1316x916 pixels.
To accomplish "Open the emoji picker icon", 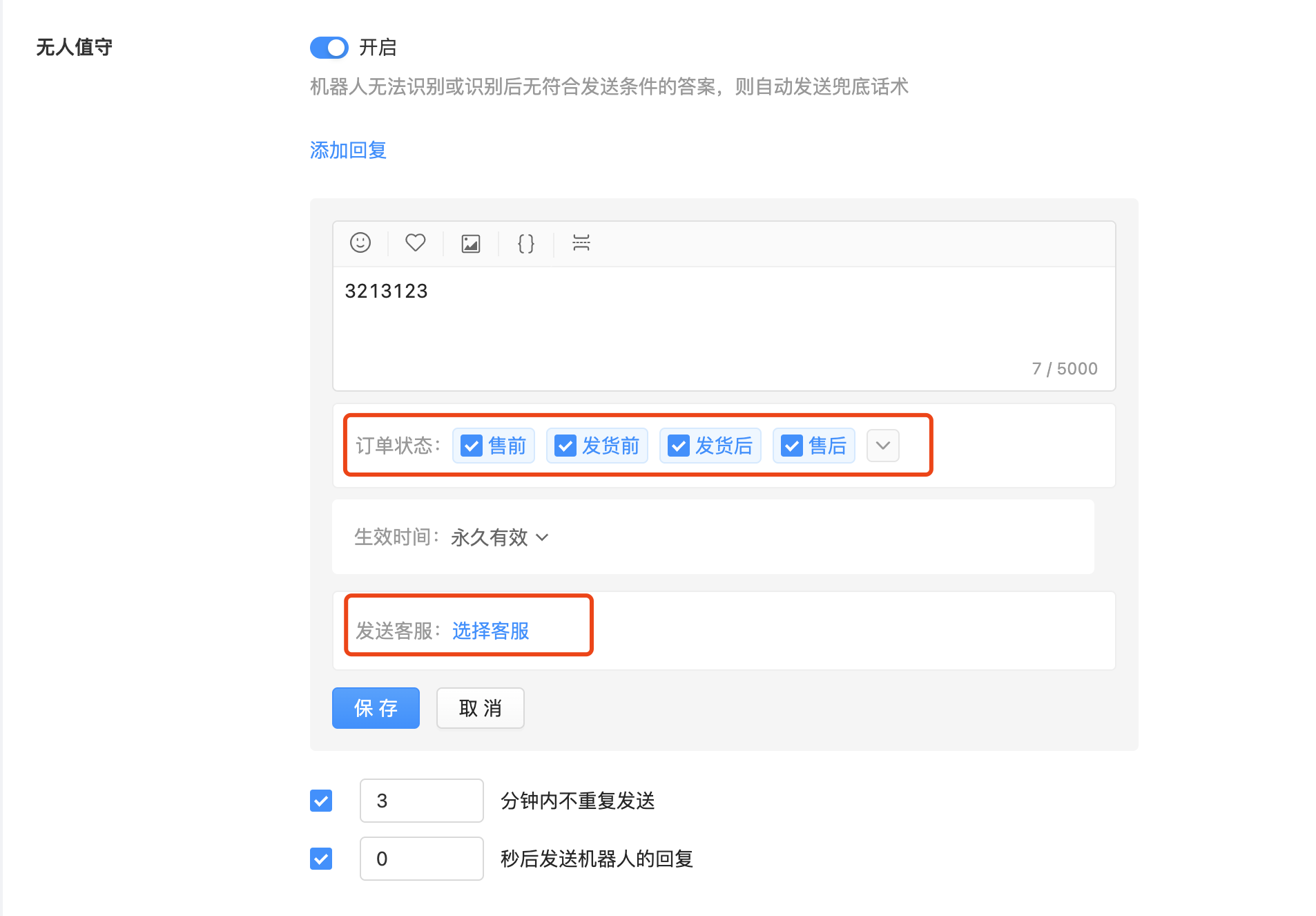I will 360,243.
